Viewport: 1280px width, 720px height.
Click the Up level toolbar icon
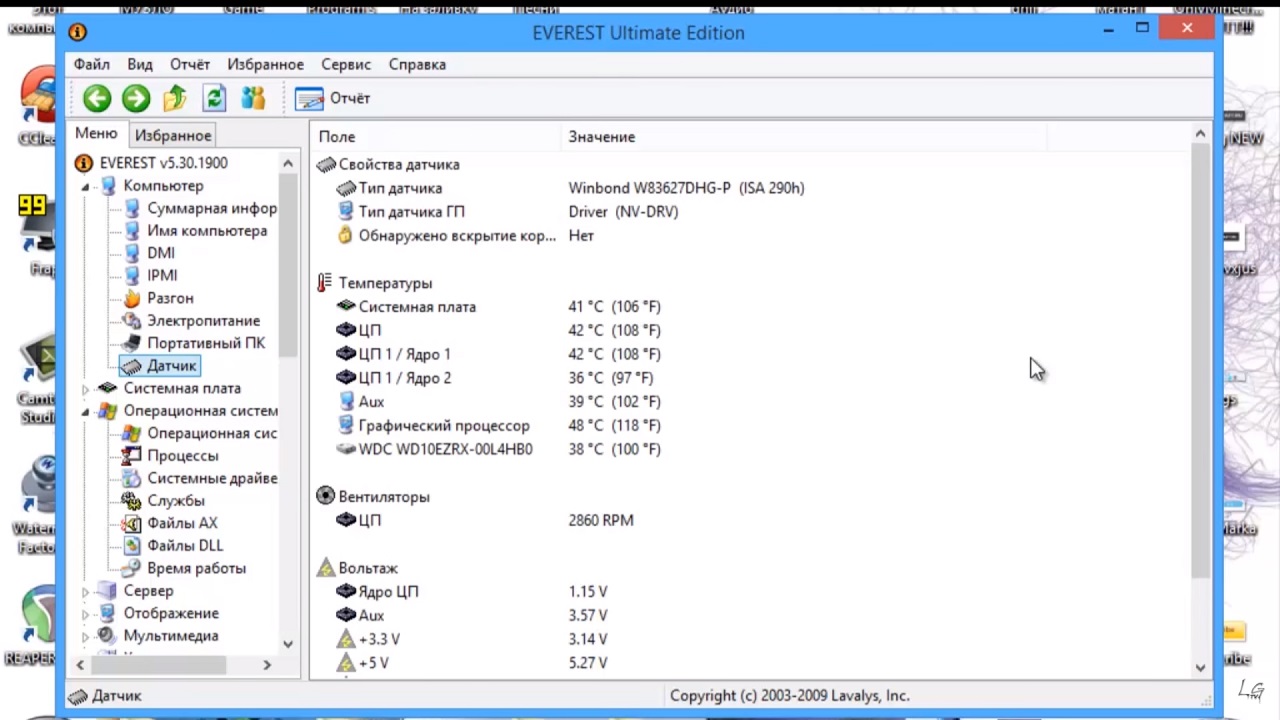[x=175, y=98]
